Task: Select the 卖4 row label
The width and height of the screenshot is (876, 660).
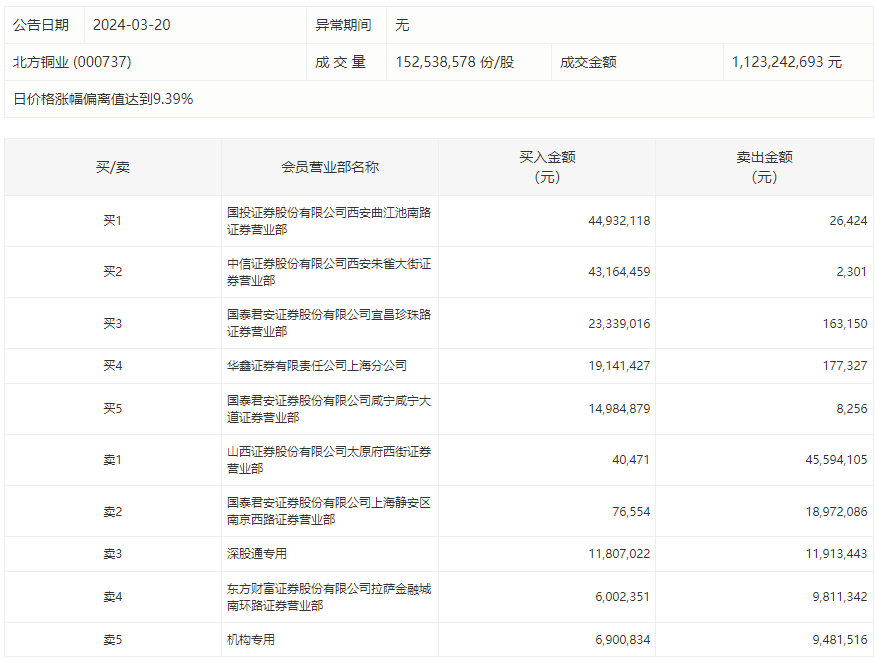Action: (112, 597)
